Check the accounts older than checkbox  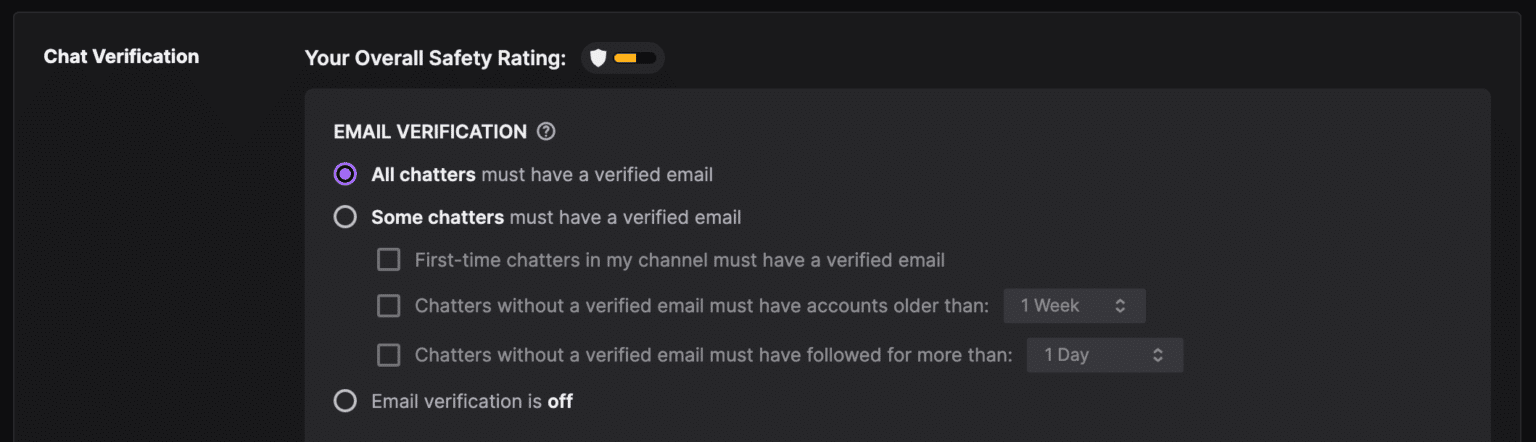pos(388,306)
